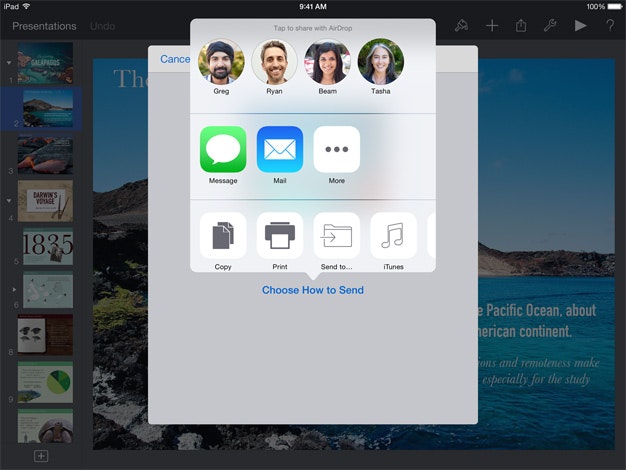This screenshot has height=470, width=626.
Task: Select the tortoise slide thumbnail
Action: (x=45, y=426)
